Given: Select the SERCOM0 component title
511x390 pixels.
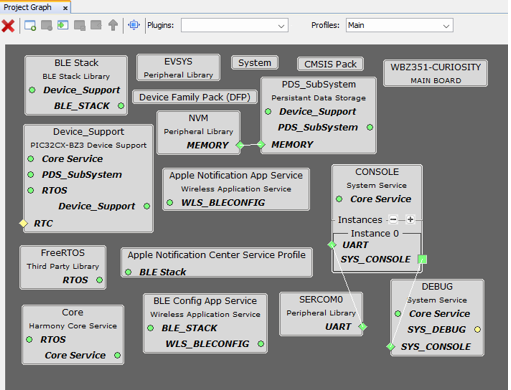Looking at the screenshot, I should click(x=321, y=299).
